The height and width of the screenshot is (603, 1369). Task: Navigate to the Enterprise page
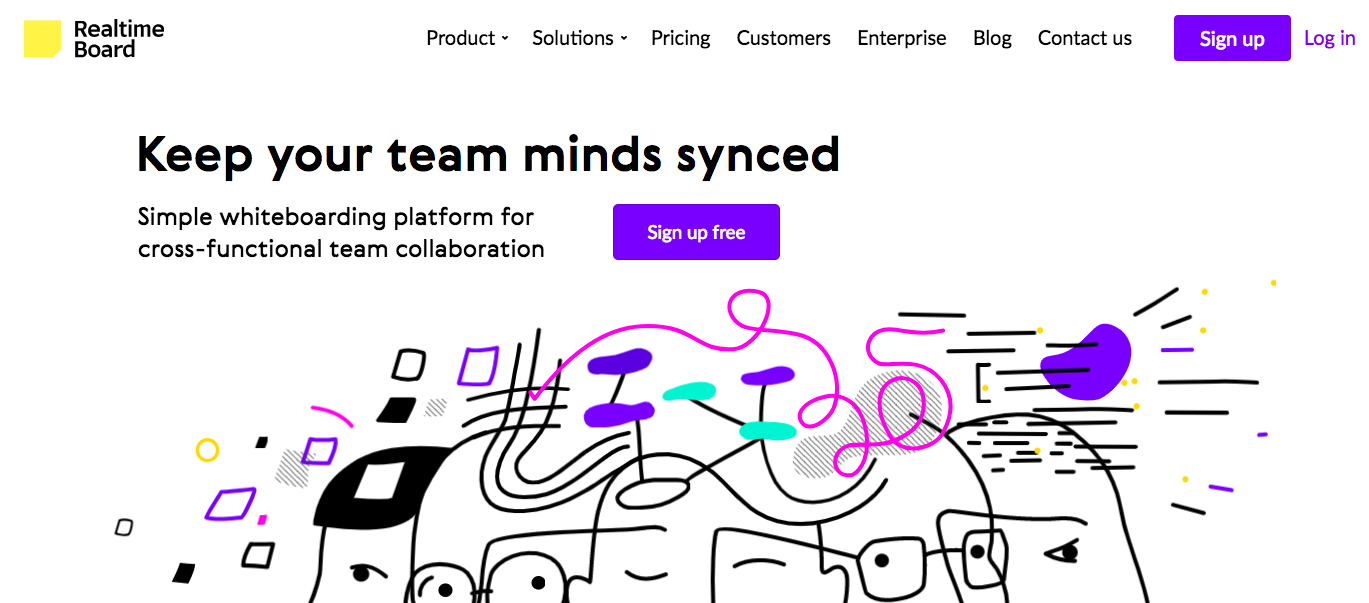(x=901, y=38)
